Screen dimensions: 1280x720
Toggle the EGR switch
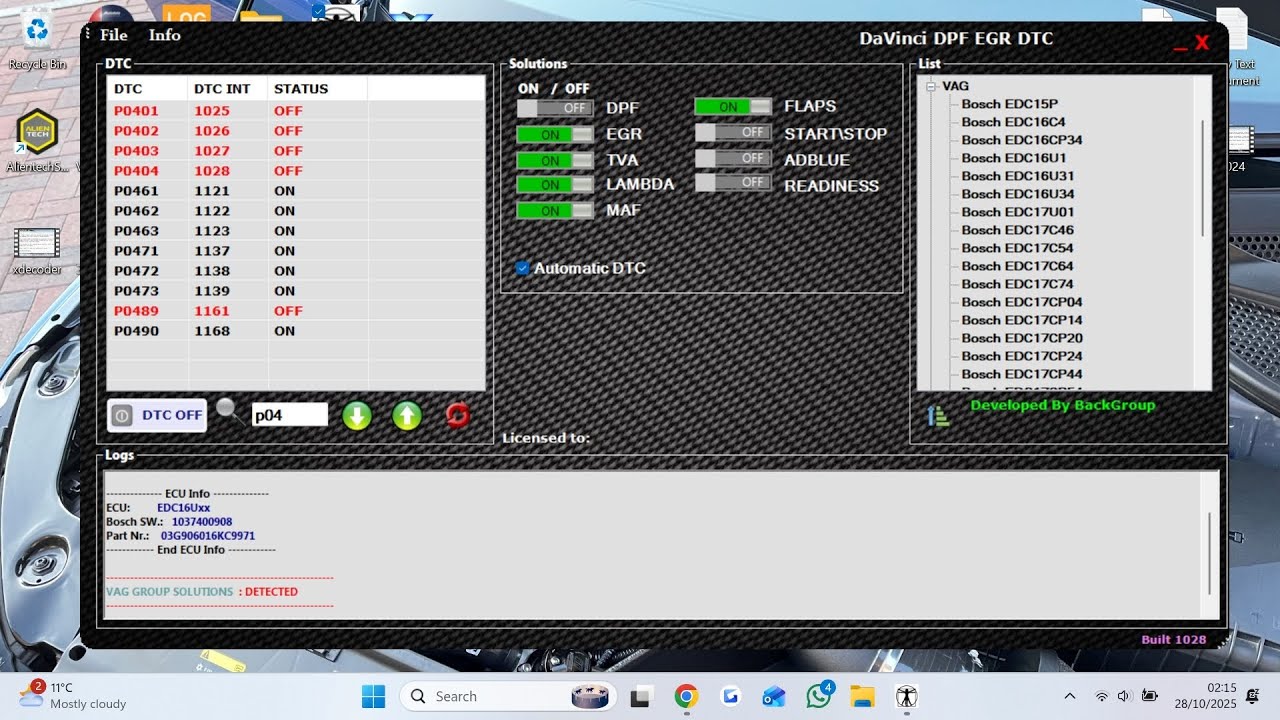coord(555,134)
